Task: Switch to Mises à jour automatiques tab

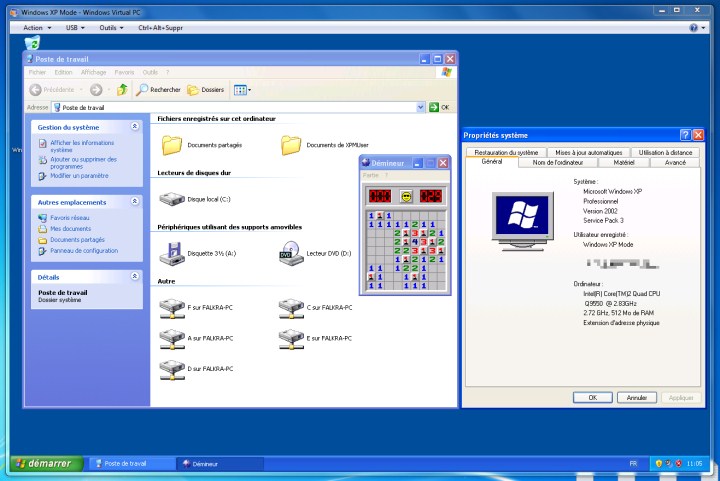Action: click(x=588, y=152)
